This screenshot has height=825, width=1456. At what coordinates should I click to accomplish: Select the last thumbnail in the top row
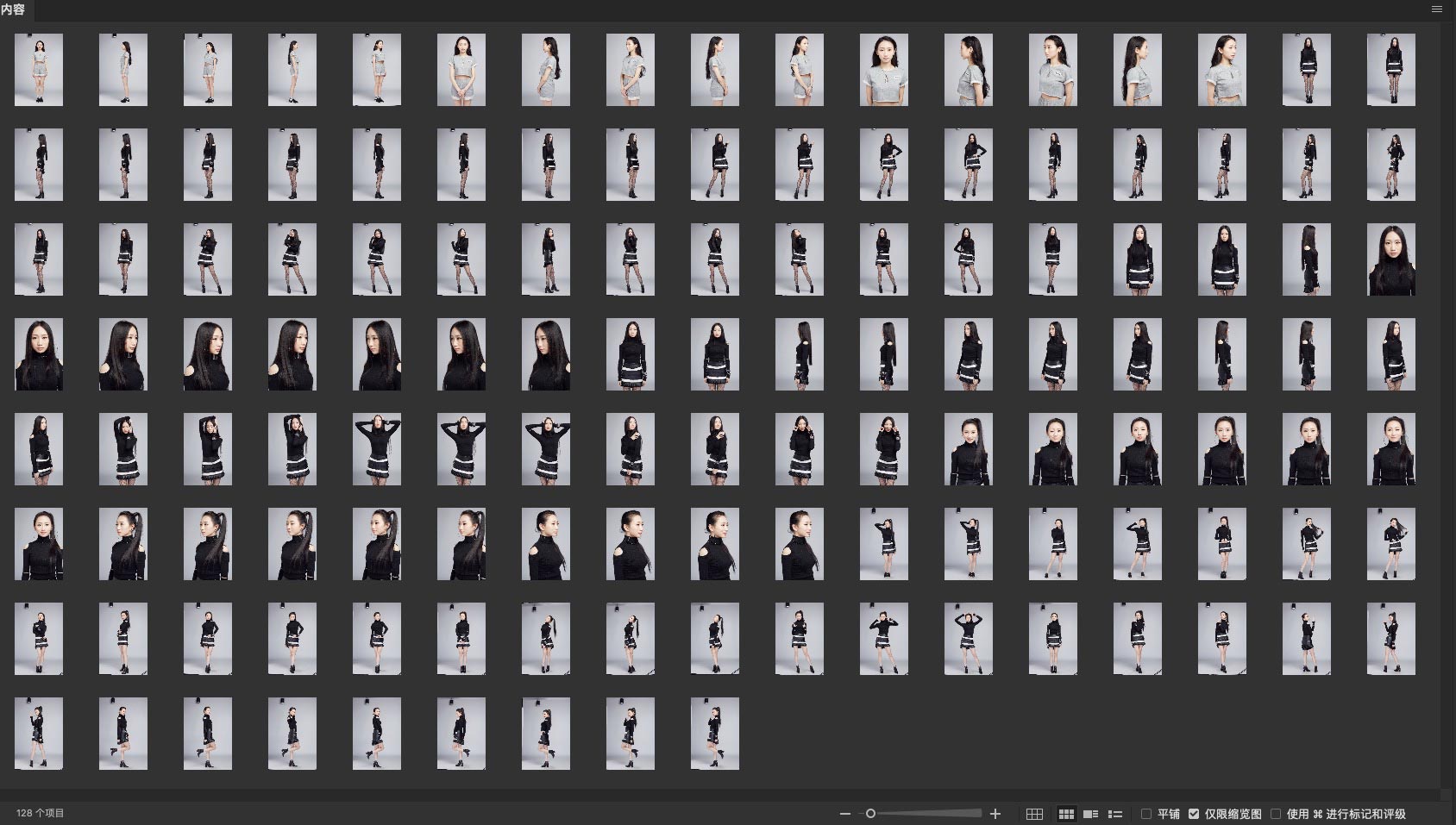point(1391,70)
